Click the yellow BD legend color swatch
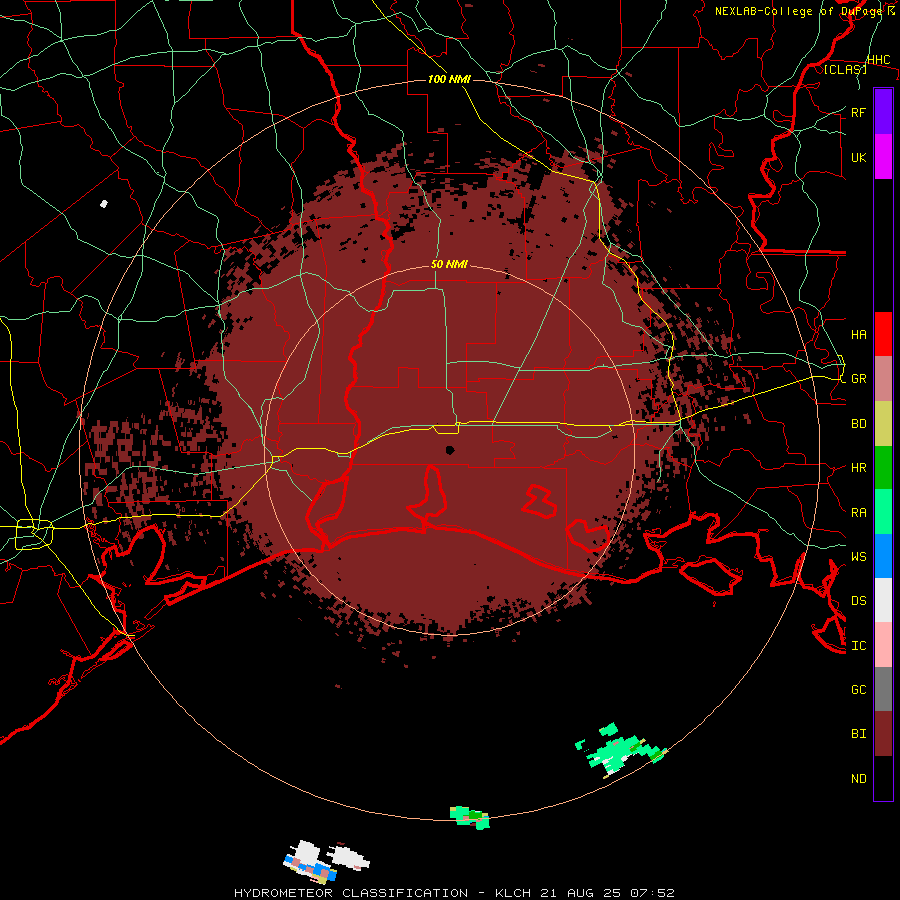900x900 pixels. pyautogui.click(x=883, y=424)
